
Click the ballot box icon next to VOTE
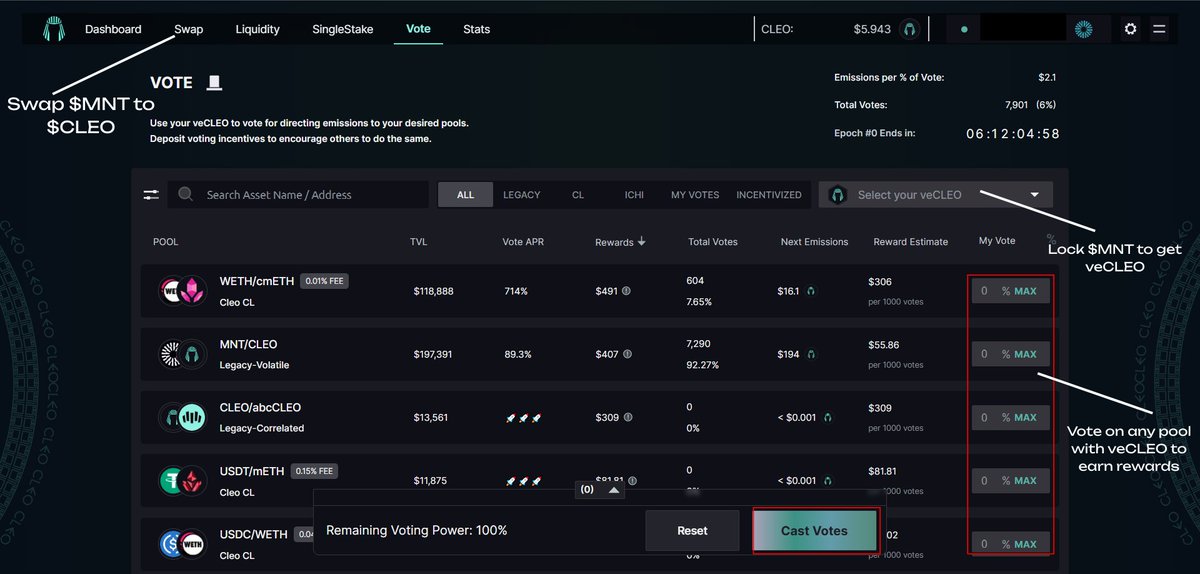pyautogui.click(x=214, y=83)
